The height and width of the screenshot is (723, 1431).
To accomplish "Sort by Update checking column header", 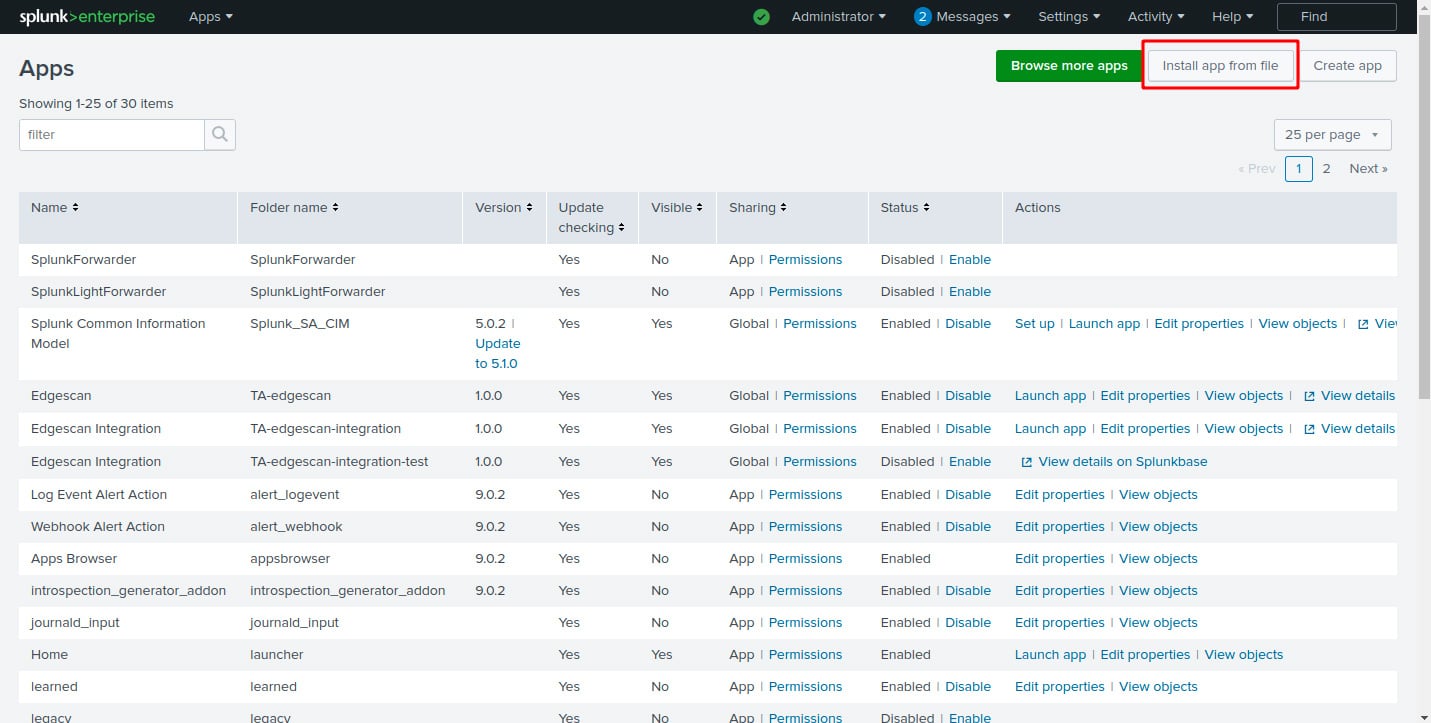I will (x=591, y=218).
